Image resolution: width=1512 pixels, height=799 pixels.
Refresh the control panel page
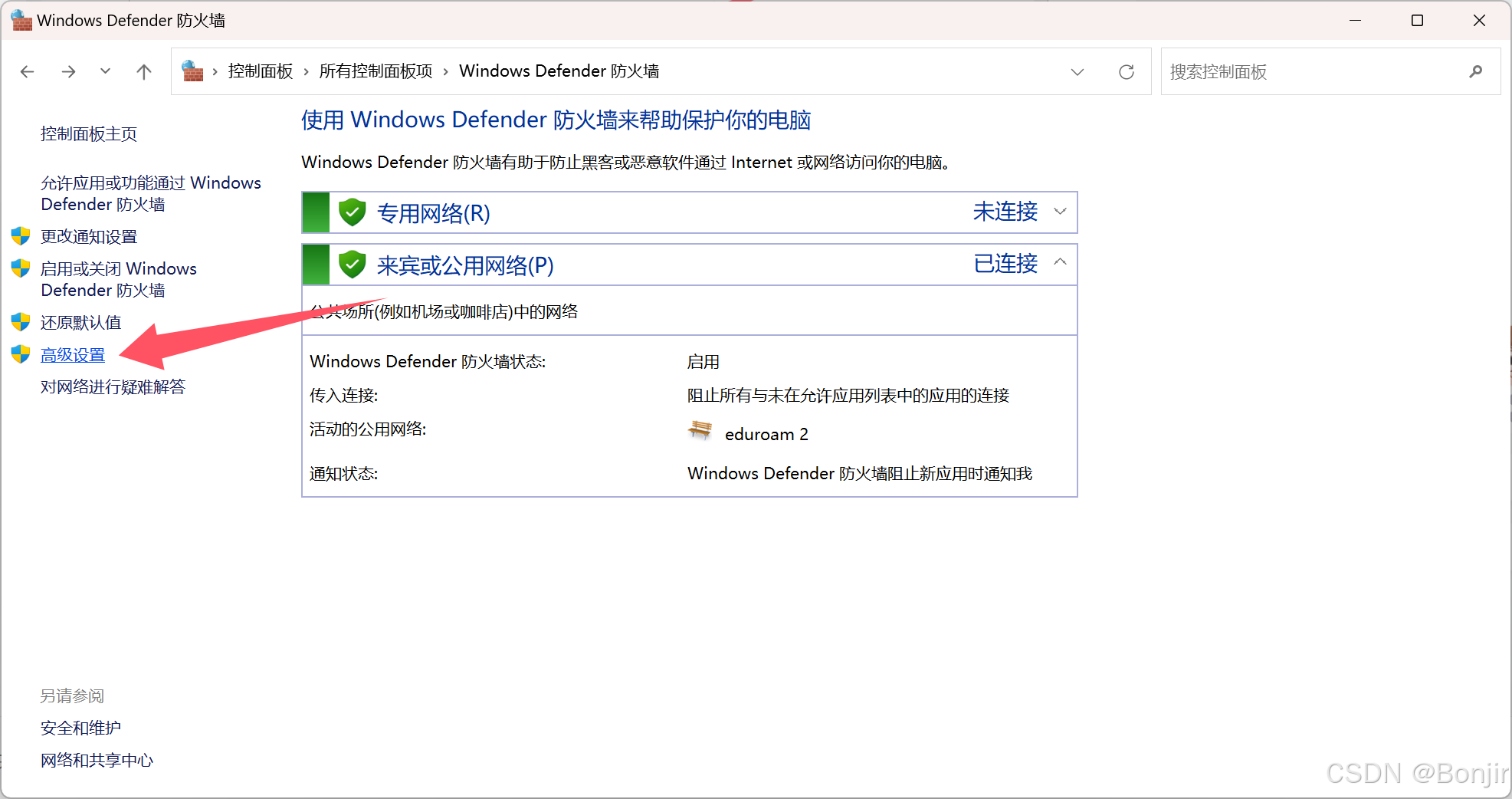pos(1126,72)
